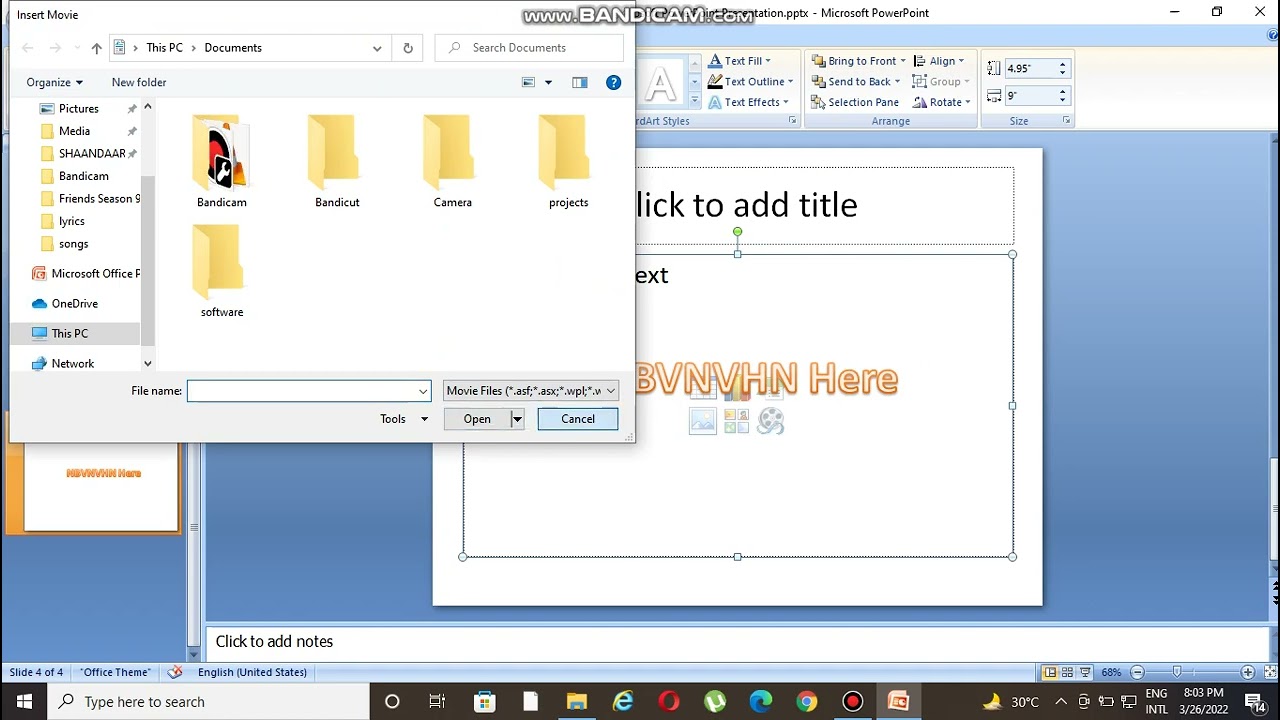Select Media in navigation pane
Image resolution: width=1280 pixels, height=720 pixels.
click(x=74, y=131)
